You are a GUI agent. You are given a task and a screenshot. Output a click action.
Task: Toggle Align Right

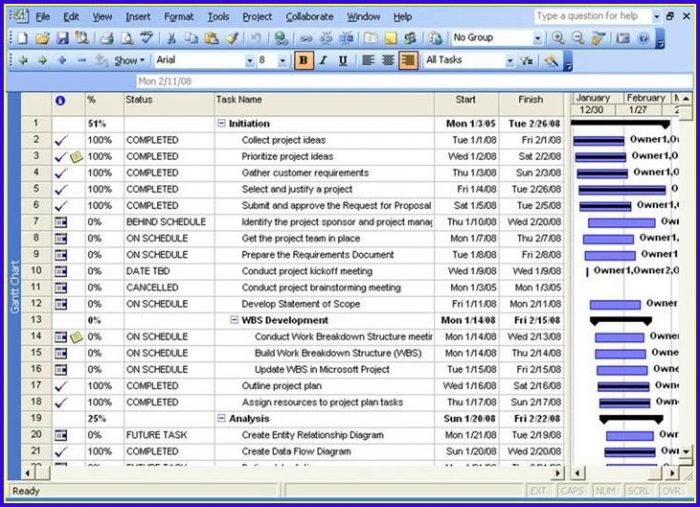pyautogui.click(x=408, y=60)
